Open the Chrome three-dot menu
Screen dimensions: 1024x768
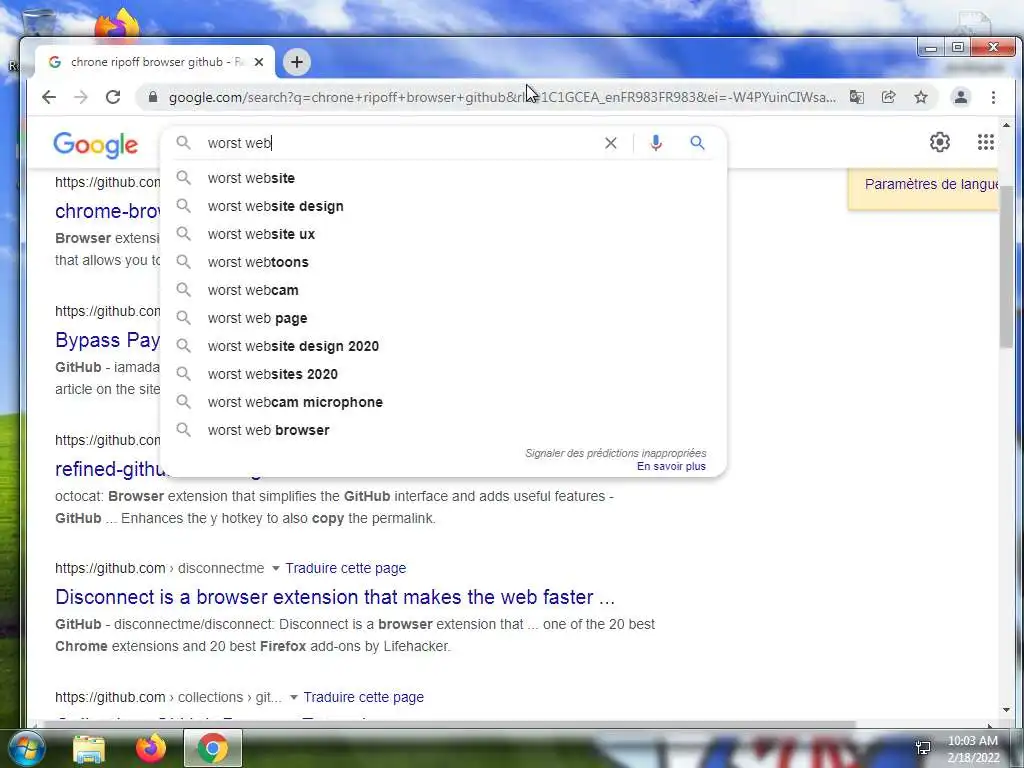coord(993,97)
